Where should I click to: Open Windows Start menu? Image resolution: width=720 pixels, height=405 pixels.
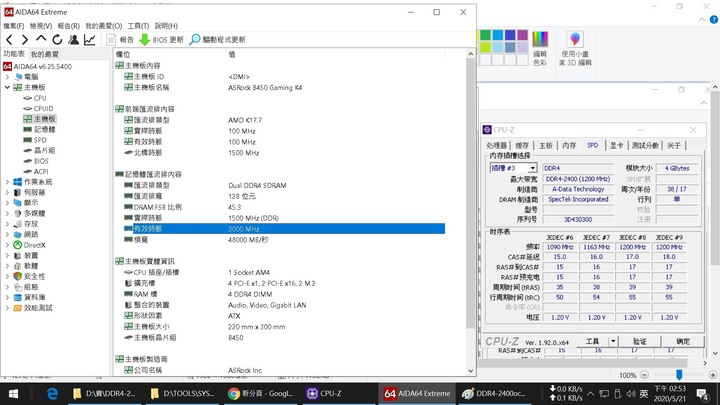[x=13, y=394]
